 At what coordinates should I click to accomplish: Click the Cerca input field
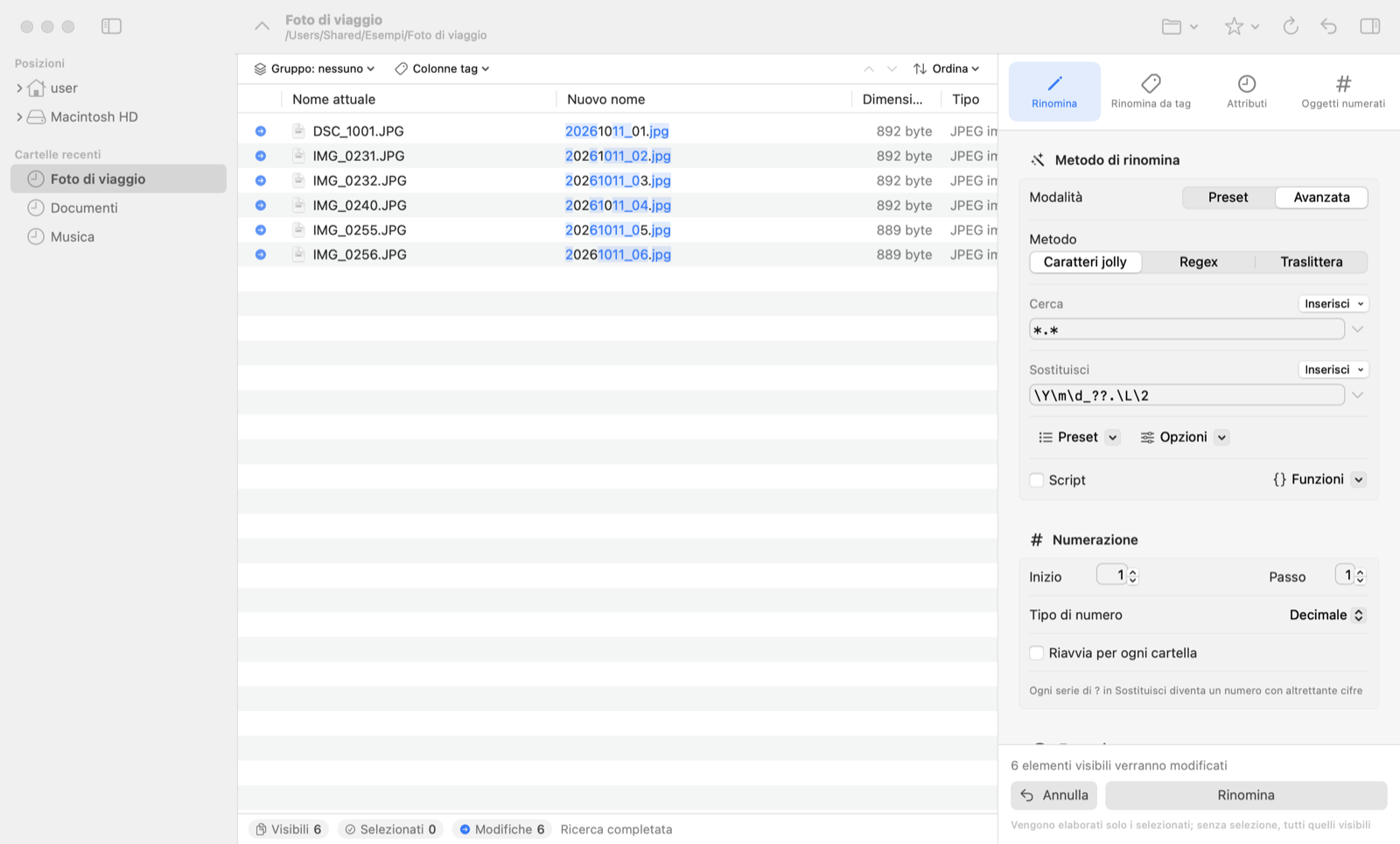[x=1186, y=330]
